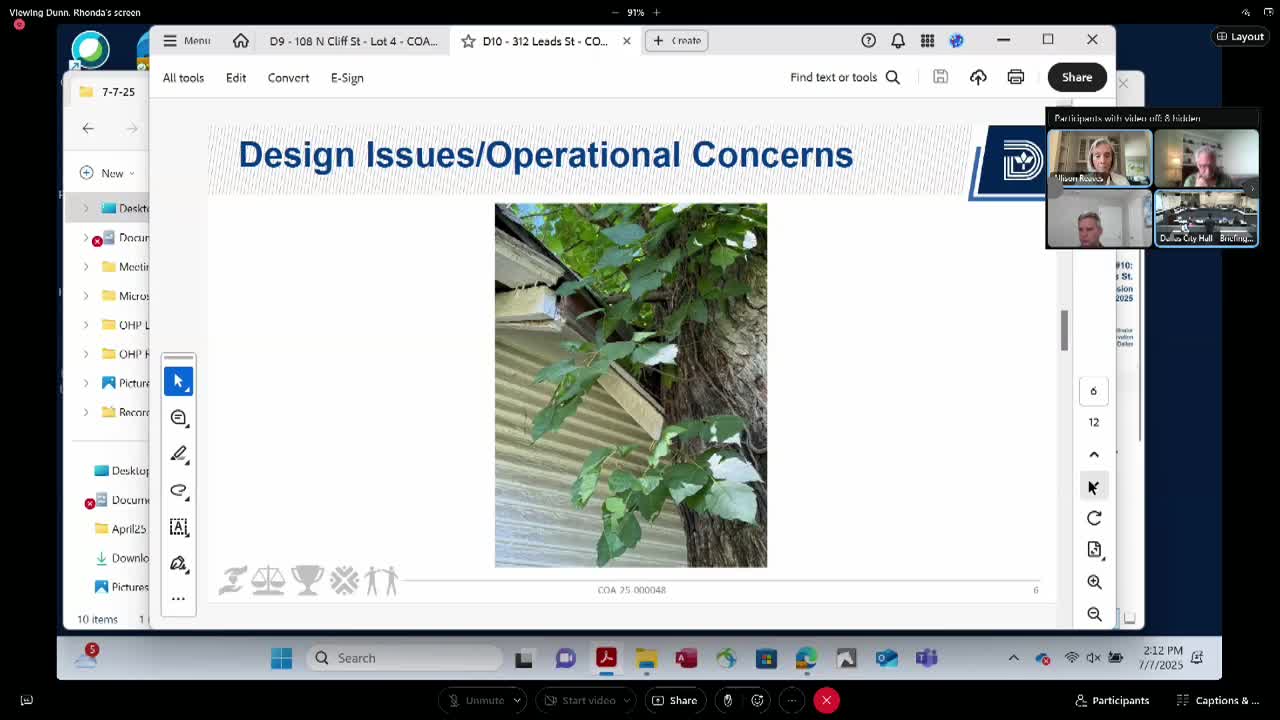Image resolution: width=1280 pixels, height=720 pixels.
Task: Expand the Microsoft folder node
Action: pyautogui.click(x=85, y=296)
